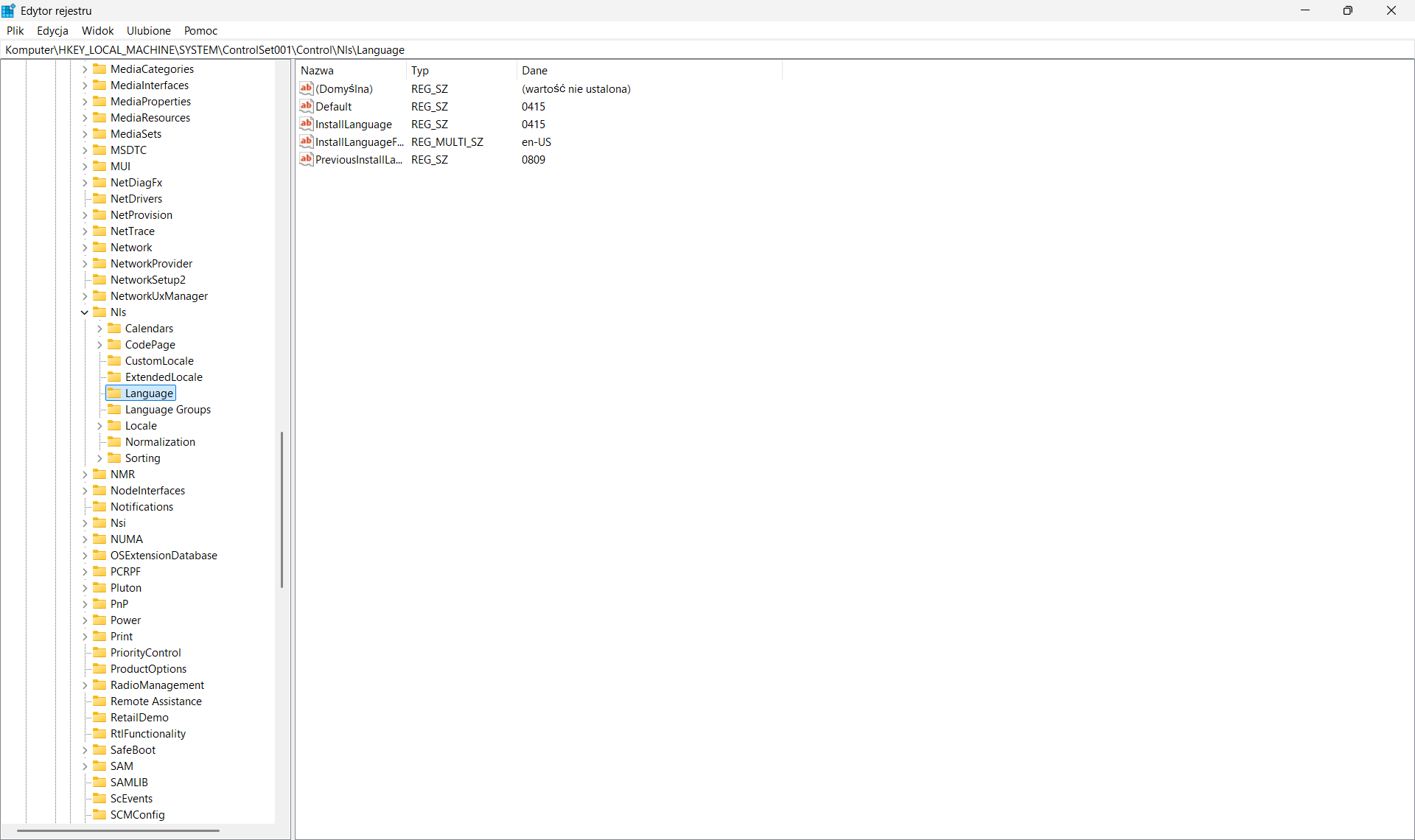The height and width of the screenshot is (840, 1415).
Task: Open the Edycja menu
Action: pos(52,30)
